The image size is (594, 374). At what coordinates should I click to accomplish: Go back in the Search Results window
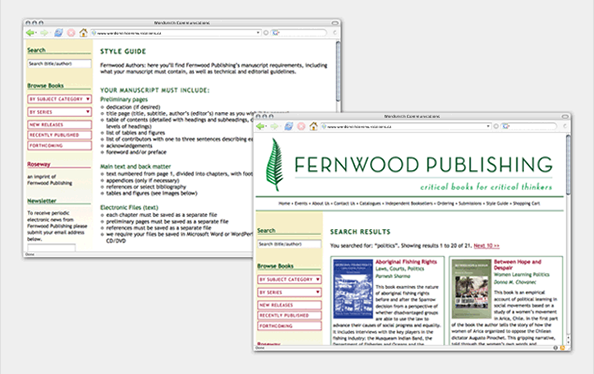pos(260,126)
